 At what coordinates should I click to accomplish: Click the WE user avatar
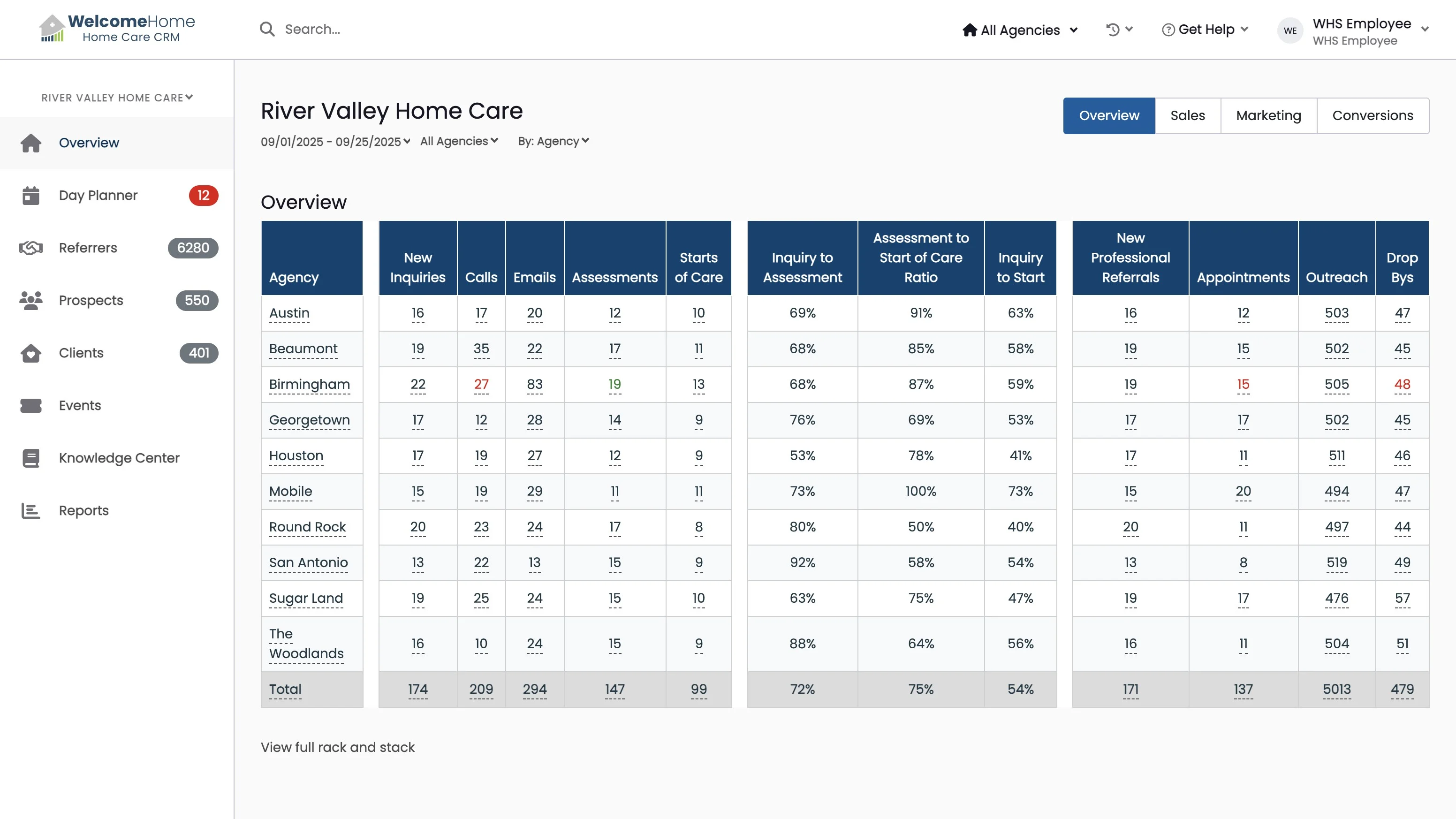[x=1290, y=30]
